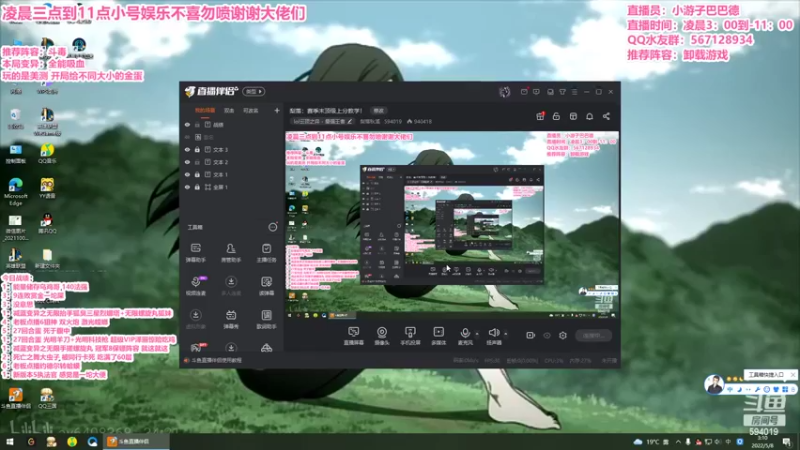Add 摄像头 camera source
The width and height of the screenshot is (800, 450).
point(382,336)
